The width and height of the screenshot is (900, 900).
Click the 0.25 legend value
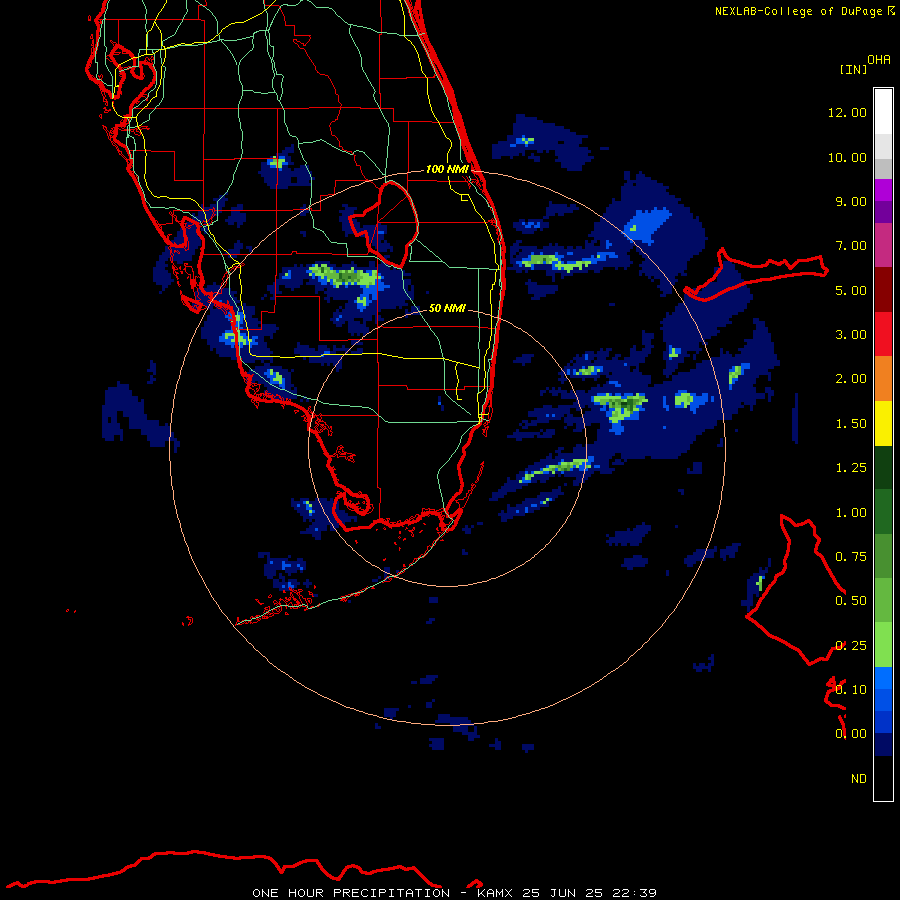851,646
